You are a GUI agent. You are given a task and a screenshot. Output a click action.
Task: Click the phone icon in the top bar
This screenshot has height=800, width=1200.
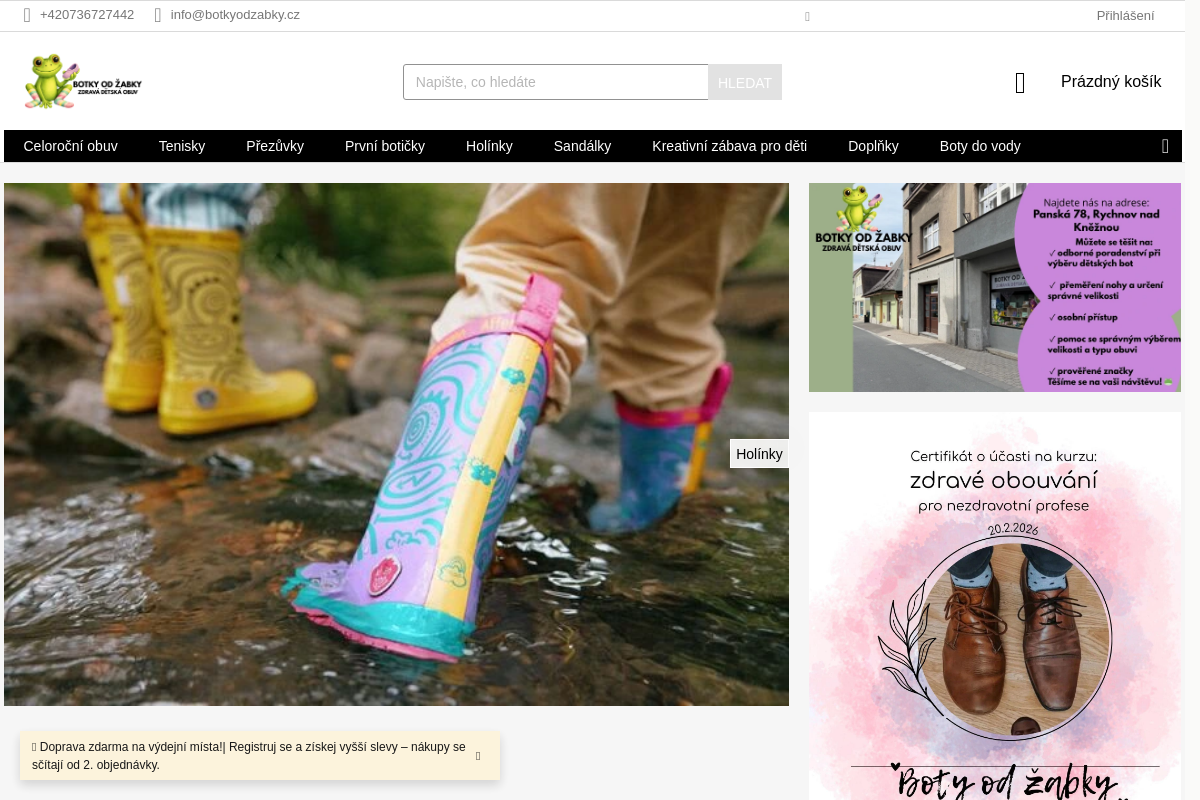pyautogui.click(x=28, y=15)
